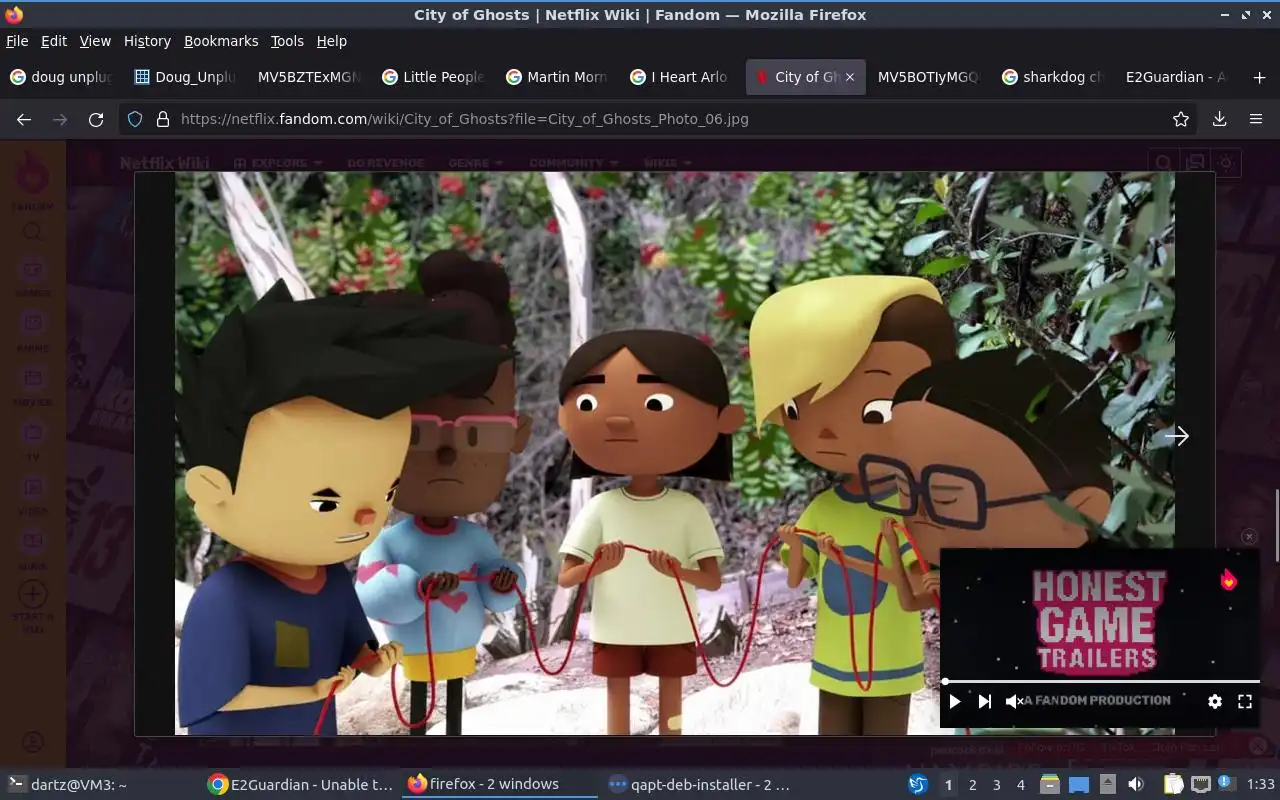Unmute the floating video player
1280x800 pixels.
click(1013, 702)
